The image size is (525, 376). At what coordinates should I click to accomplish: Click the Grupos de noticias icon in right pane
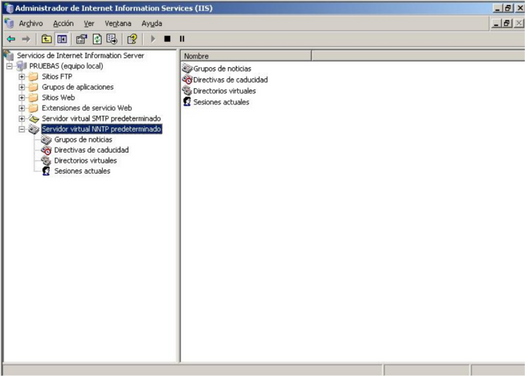tap(187, 68)
